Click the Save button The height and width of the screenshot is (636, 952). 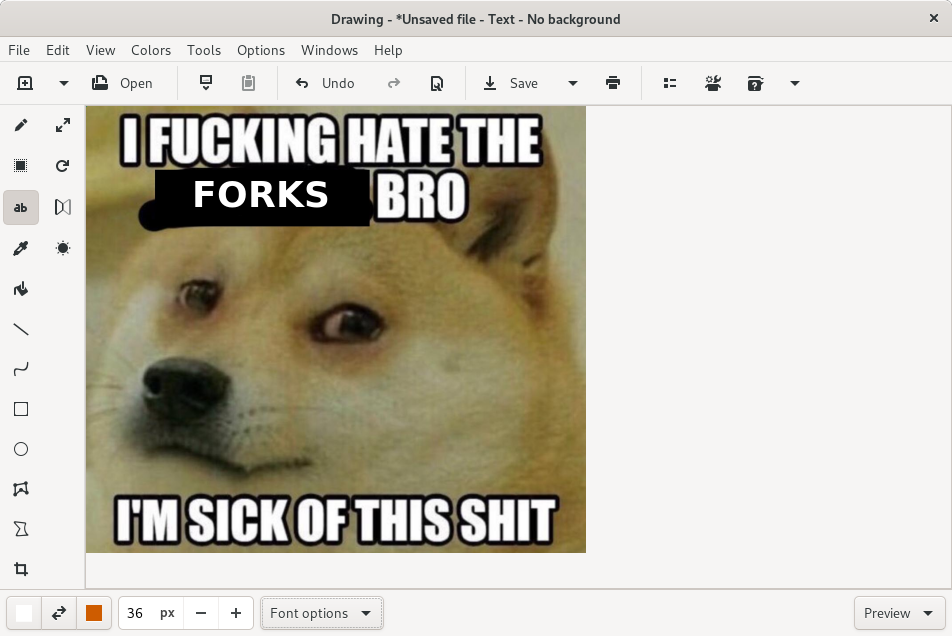click(511, 83)
